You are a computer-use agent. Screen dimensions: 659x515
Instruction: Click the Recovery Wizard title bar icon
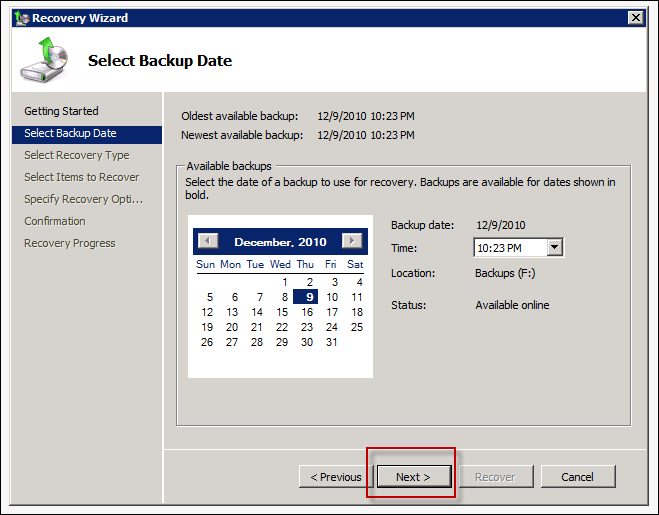click(22, 18)
